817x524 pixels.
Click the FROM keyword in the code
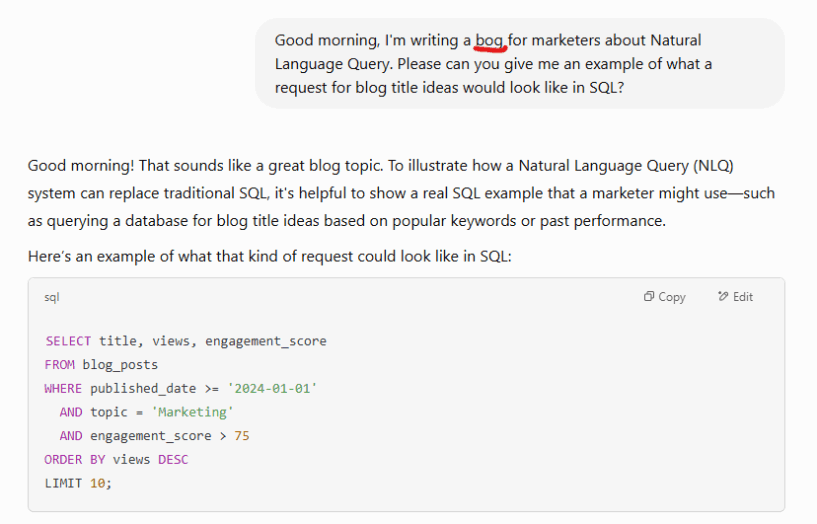[58, 365]
